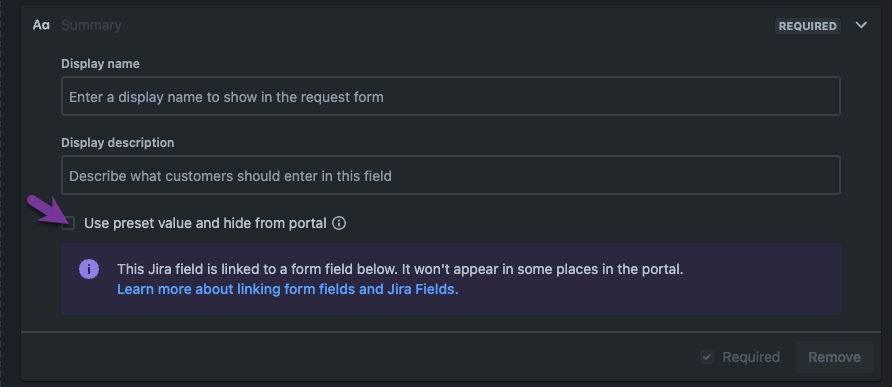Screen dimensions: 892x387
Task: Click the Display description label
Action: (118, 142)
